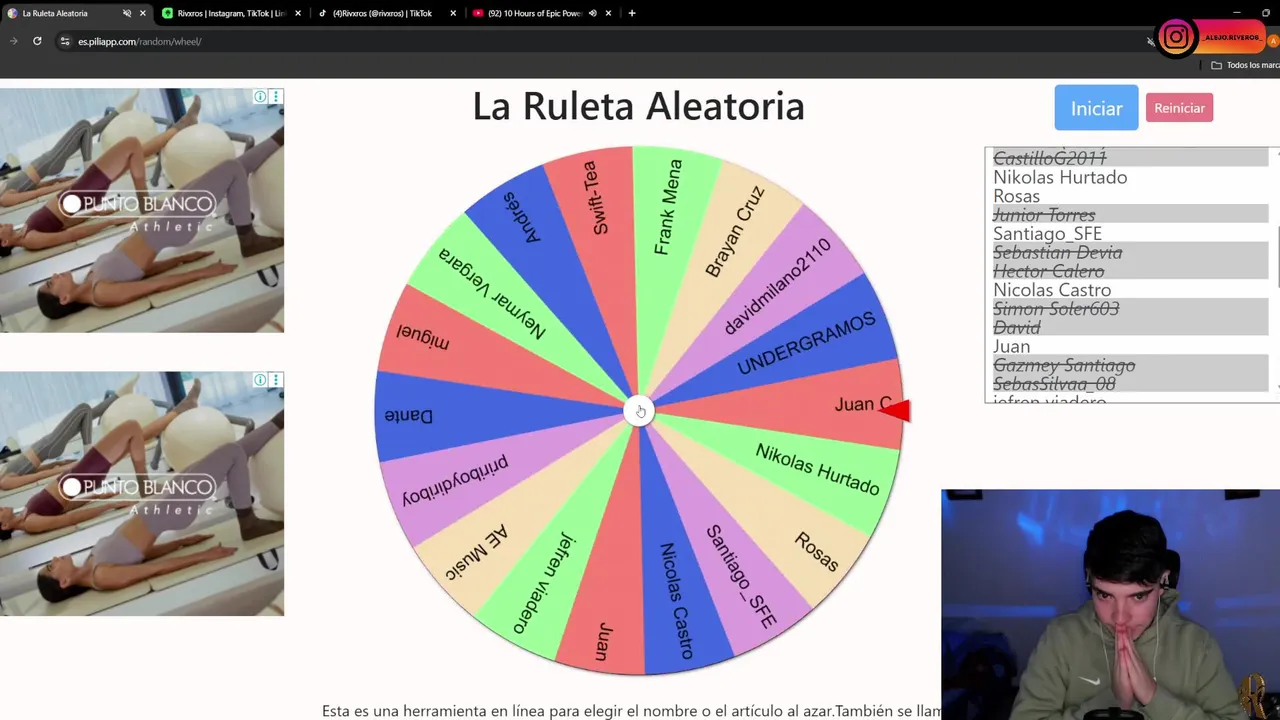Viewport: 1280px width, 720px height.
Task: Open a new browser tab
Action: (x=631, y=13)
